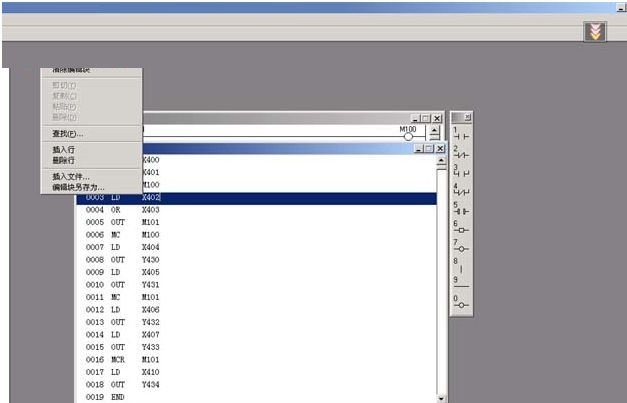Select the parallel open contact tool numbered 3

tap(461, 171)
